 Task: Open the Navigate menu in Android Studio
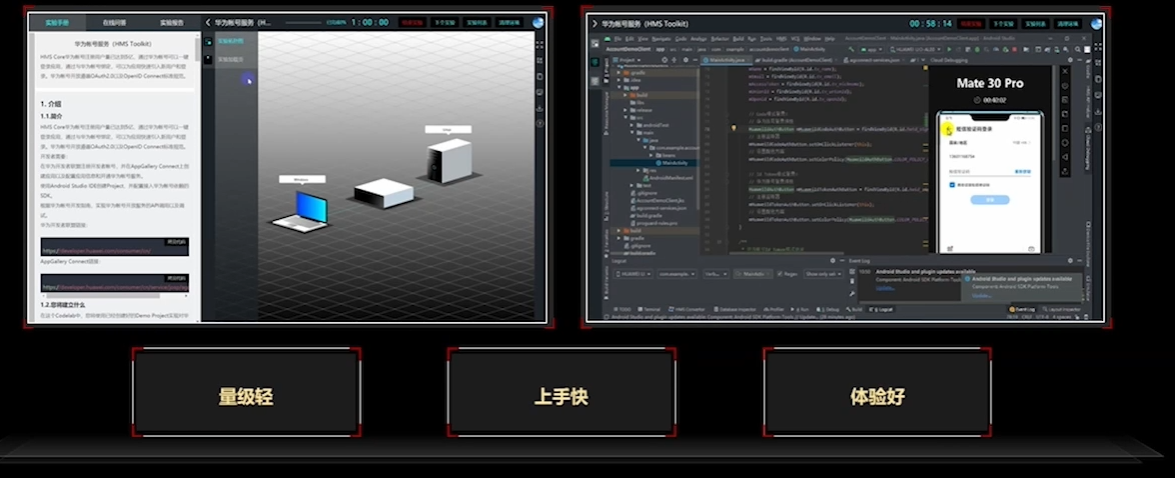[x=662, y=38]
